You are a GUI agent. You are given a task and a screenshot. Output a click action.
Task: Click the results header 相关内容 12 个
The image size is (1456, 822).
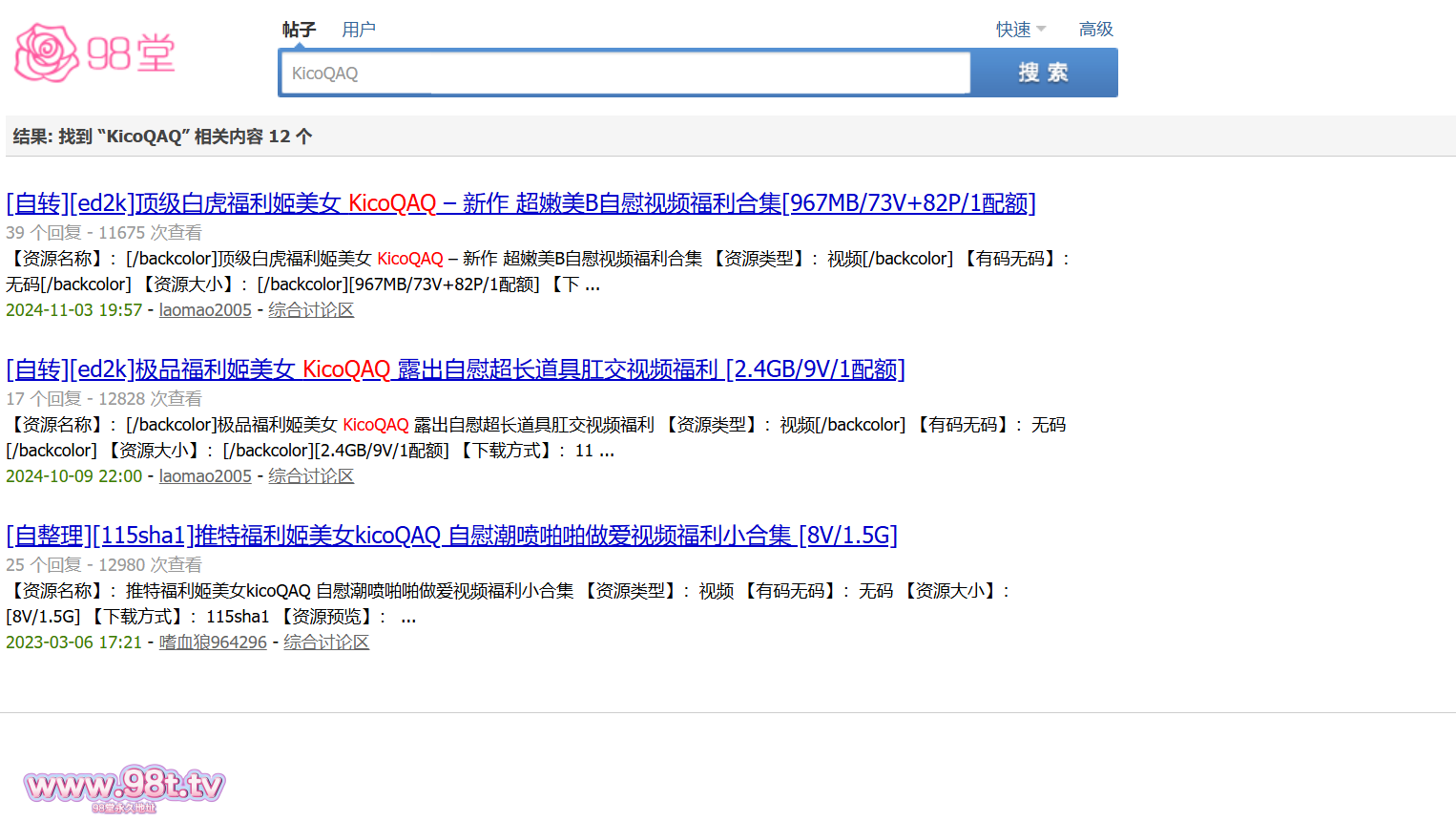[x=253, y=137]
